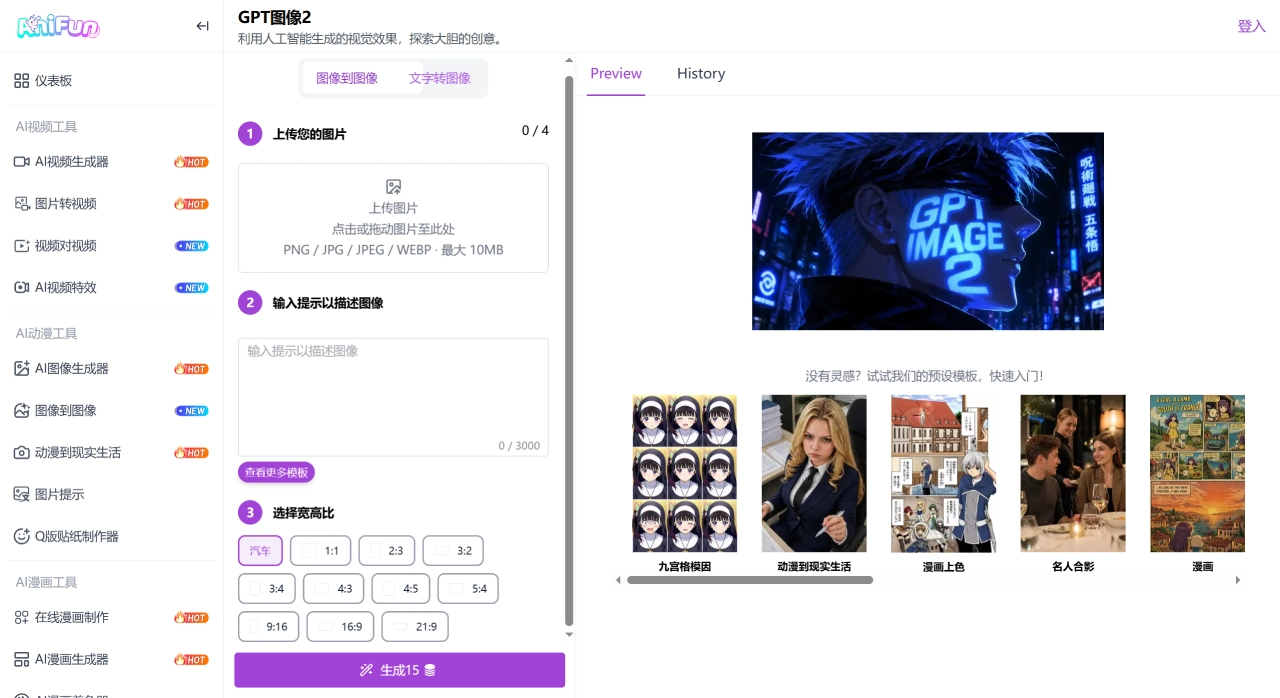
Task: Select the 21:9 aspect ratio
Action: (415, 627)
